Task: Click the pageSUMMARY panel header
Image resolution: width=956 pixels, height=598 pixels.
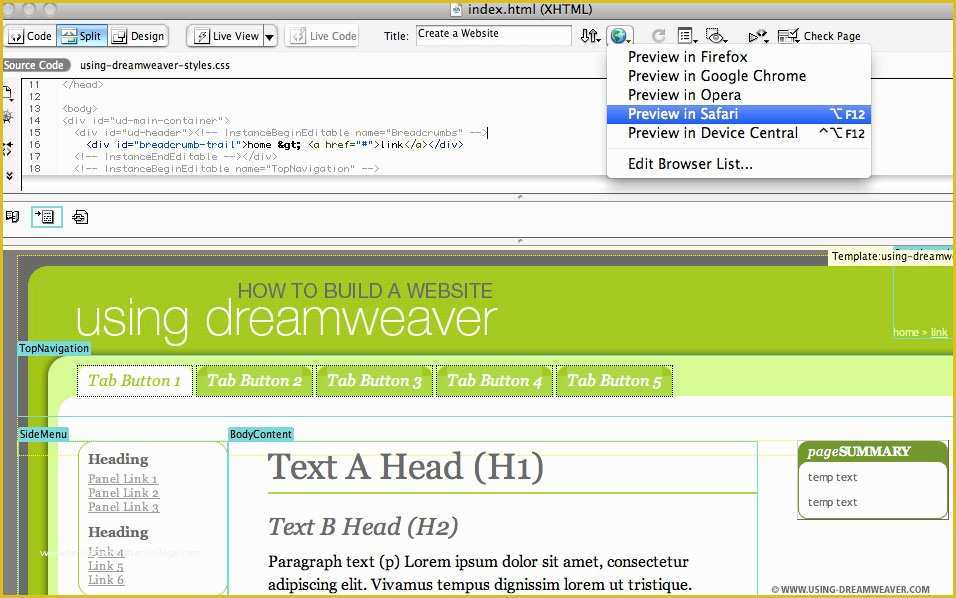Action: click(x=872, y=451)
